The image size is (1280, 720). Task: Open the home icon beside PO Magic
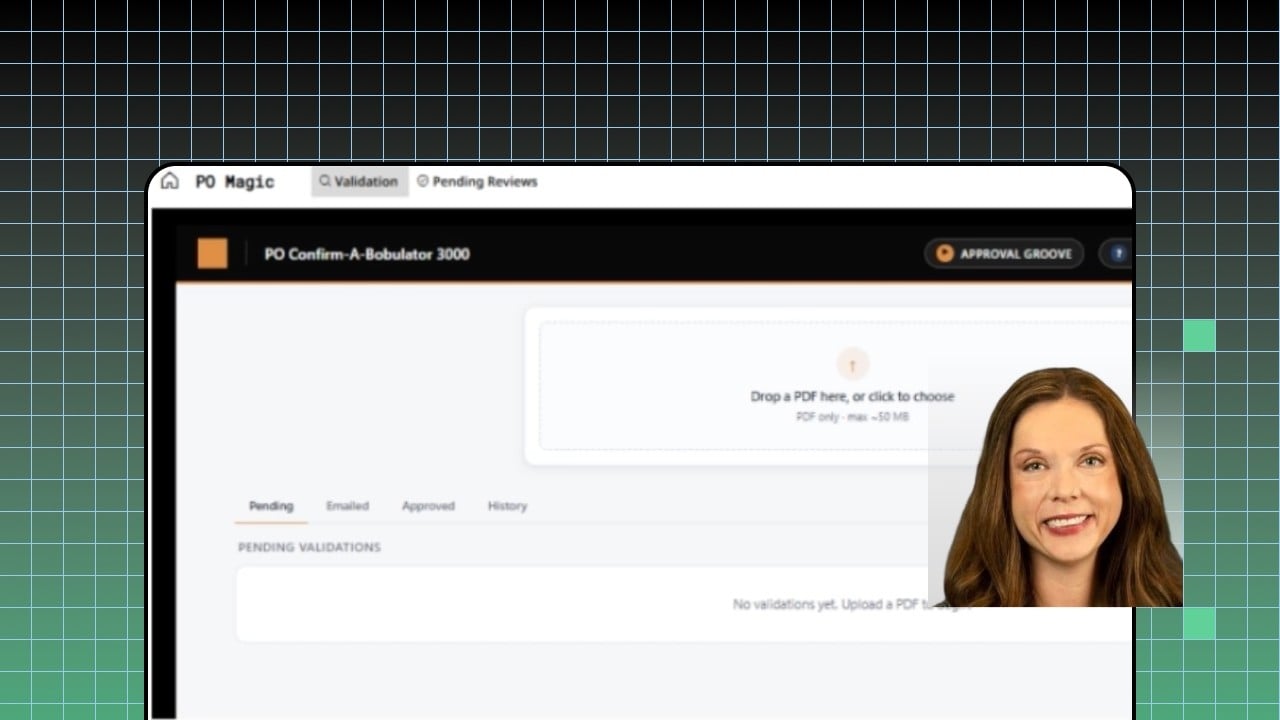coord(170,181)
